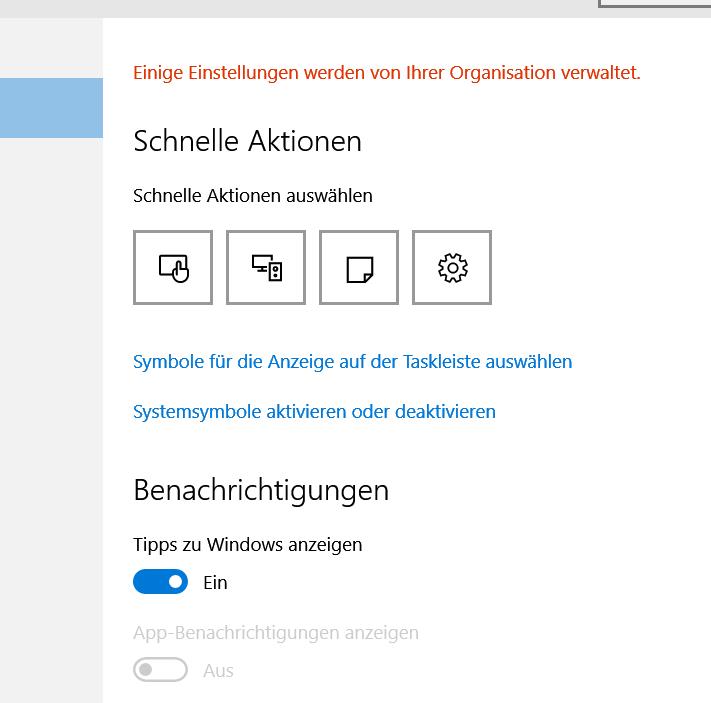711x703 pixels.
Task: Click the Ein status label
Action: click(215, 583)
